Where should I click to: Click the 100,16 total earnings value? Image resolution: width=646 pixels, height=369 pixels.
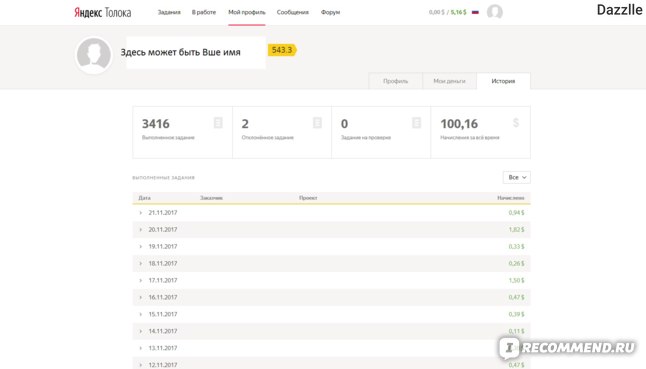click(x=459, y=124)
